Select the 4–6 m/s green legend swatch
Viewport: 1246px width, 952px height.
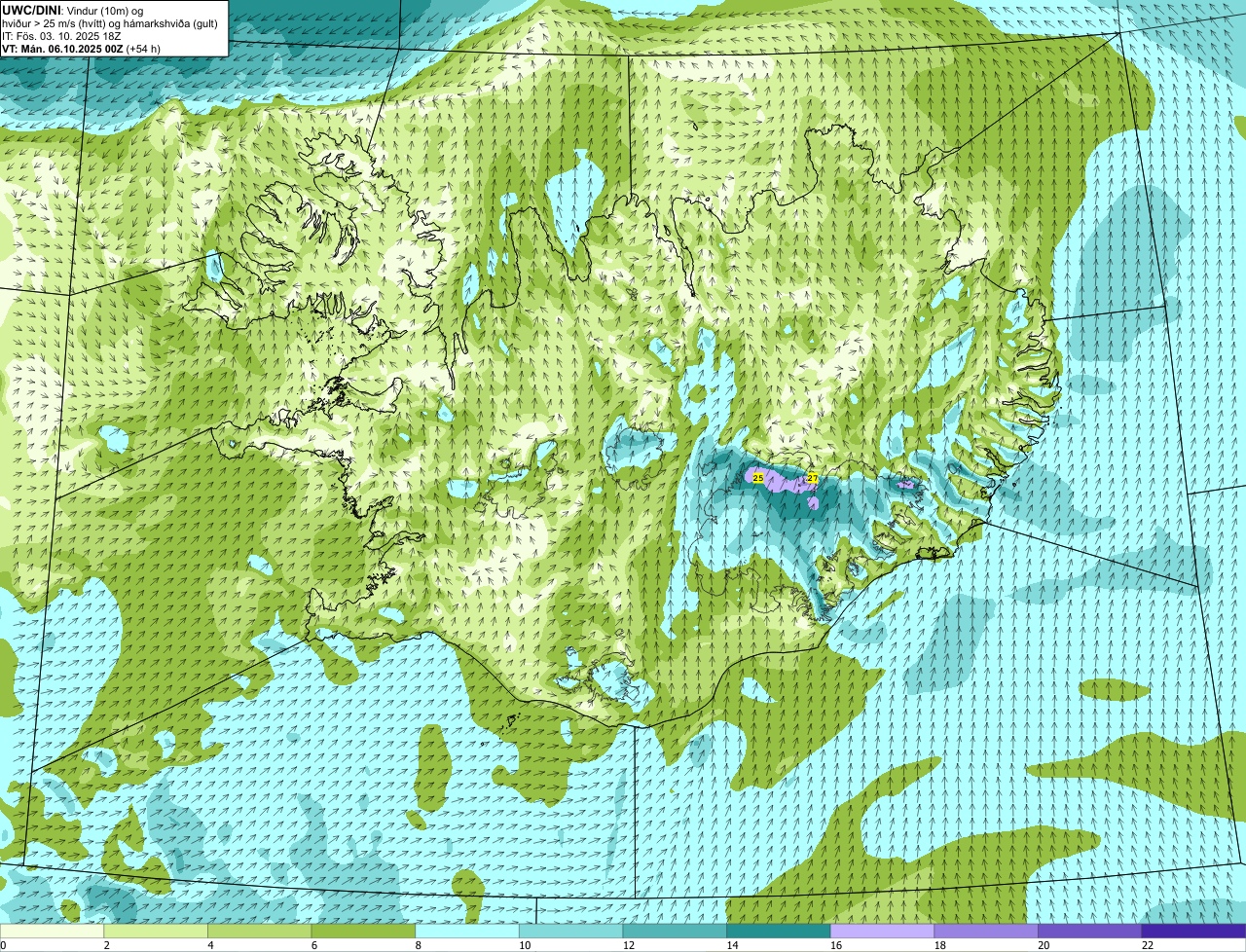[259, 931]
